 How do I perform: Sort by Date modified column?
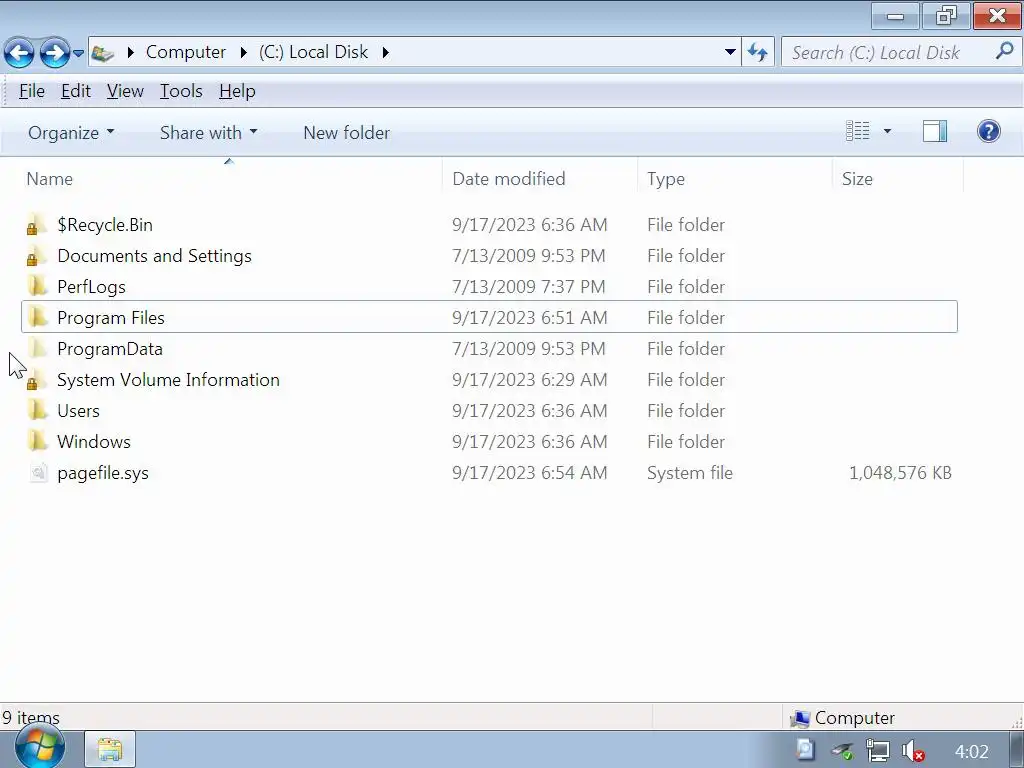(539, 179)
